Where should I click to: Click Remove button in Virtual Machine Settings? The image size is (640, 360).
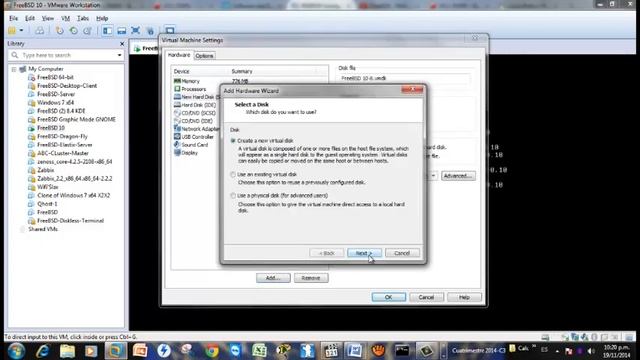pyautogui.click(x=311, y=278)
